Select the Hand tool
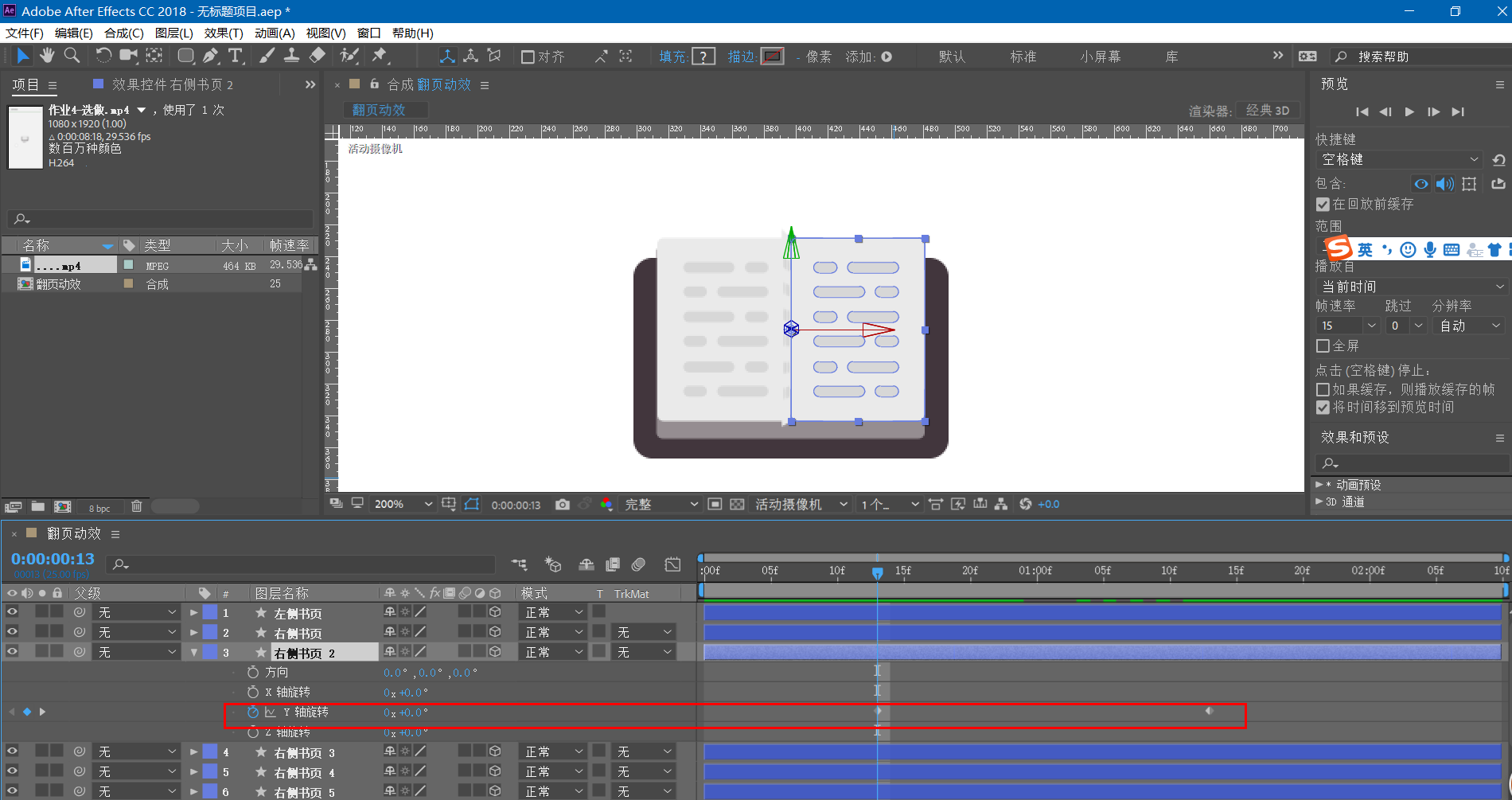1512x800 pixels. click(47, 56)
